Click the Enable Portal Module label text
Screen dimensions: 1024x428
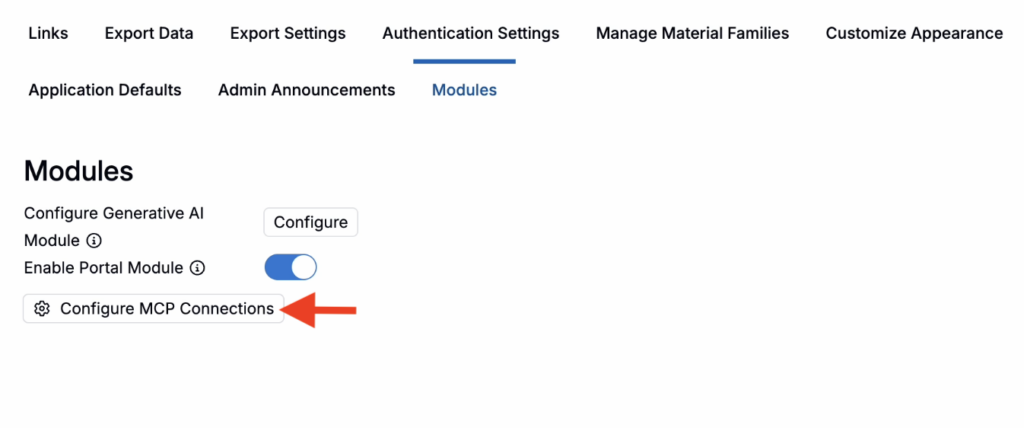103,268
